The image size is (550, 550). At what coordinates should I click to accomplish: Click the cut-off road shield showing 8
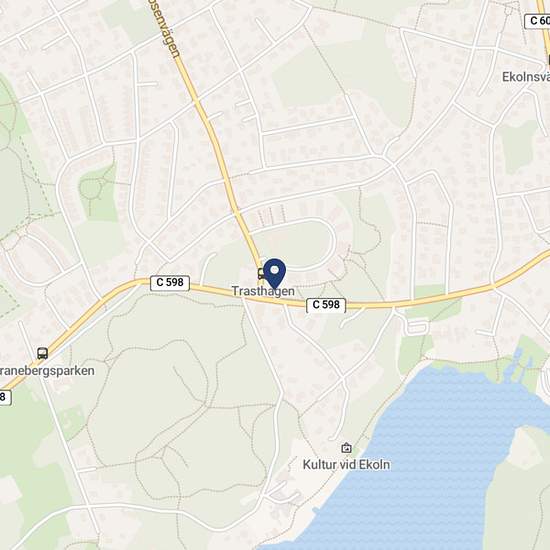coord(5,397)
